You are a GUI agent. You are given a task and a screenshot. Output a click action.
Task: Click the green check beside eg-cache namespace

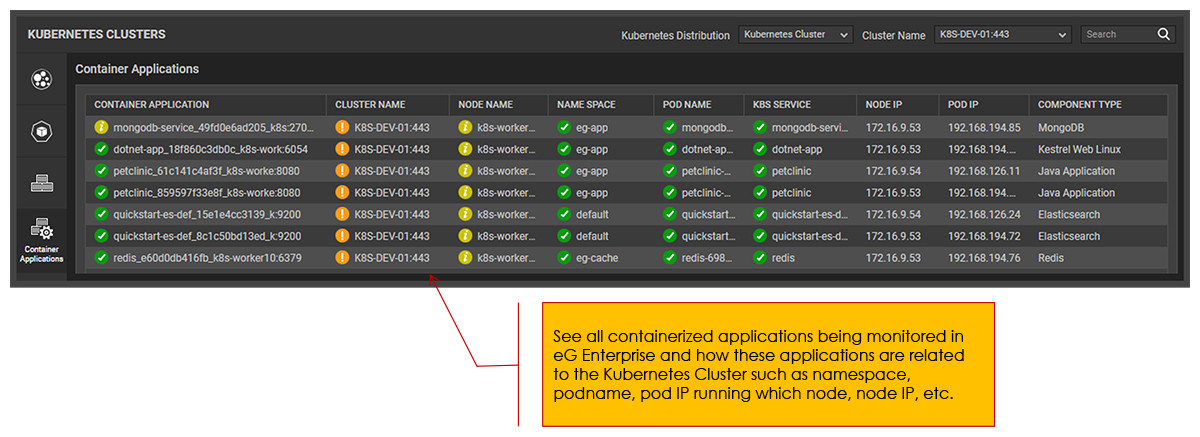[564, 258]
